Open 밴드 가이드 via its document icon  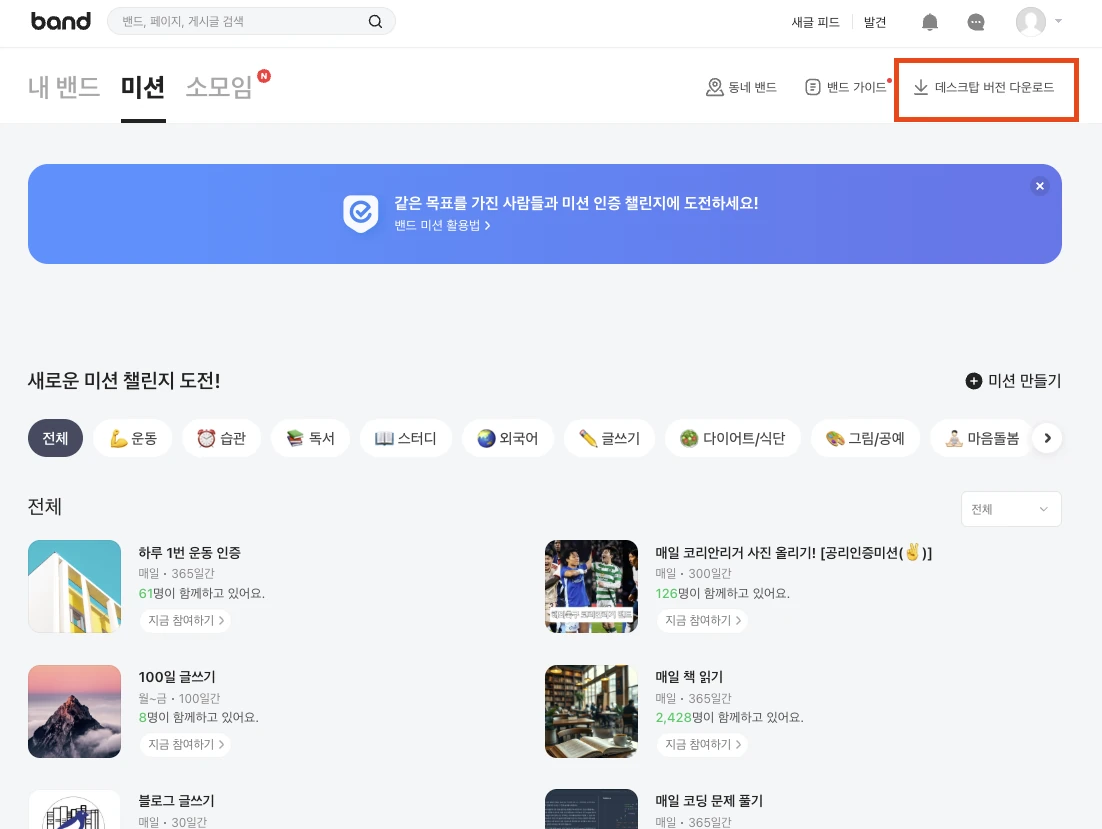tap(813, 87)
